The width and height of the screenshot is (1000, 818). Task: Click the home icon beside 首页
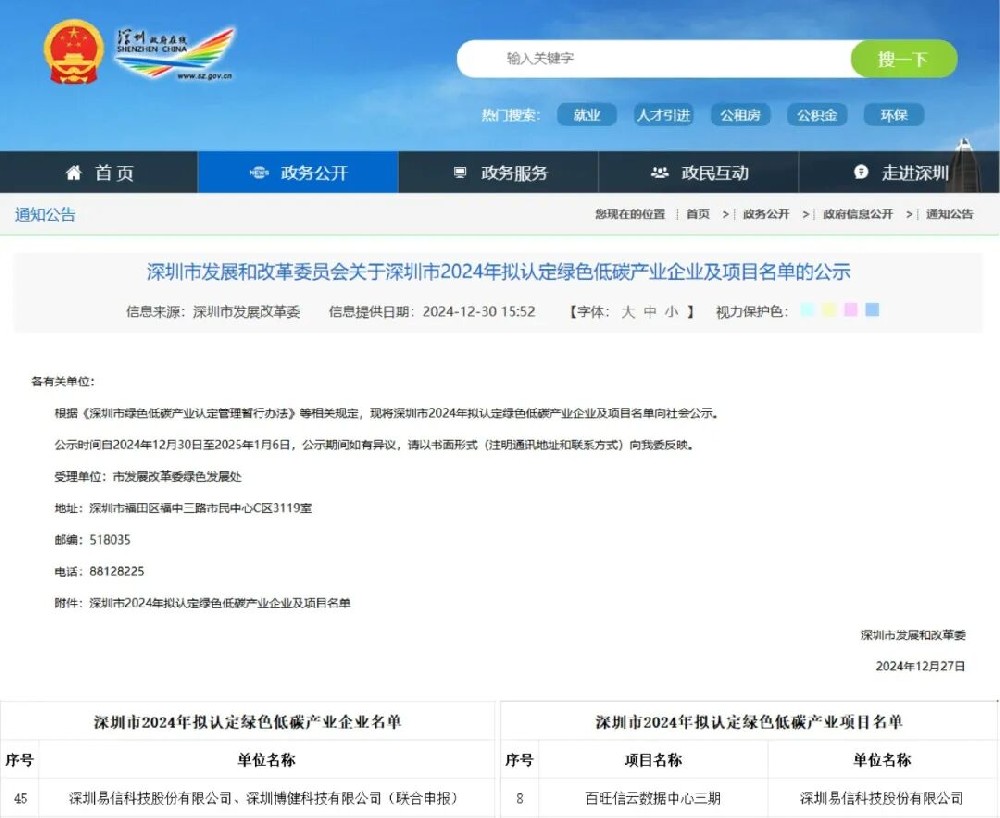(x=73, y=173)
